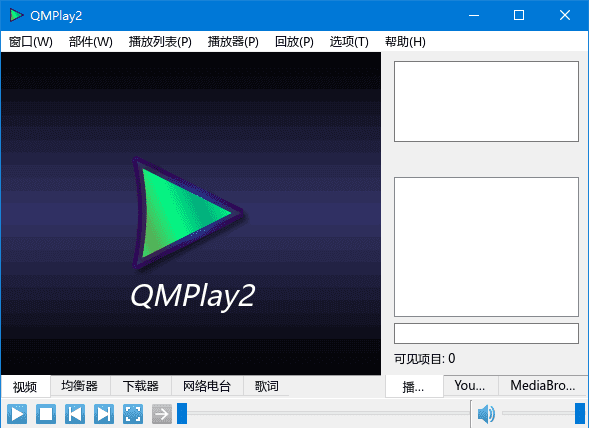
Task: Select the 播... playlist tab
Action: tap(414, 386)
